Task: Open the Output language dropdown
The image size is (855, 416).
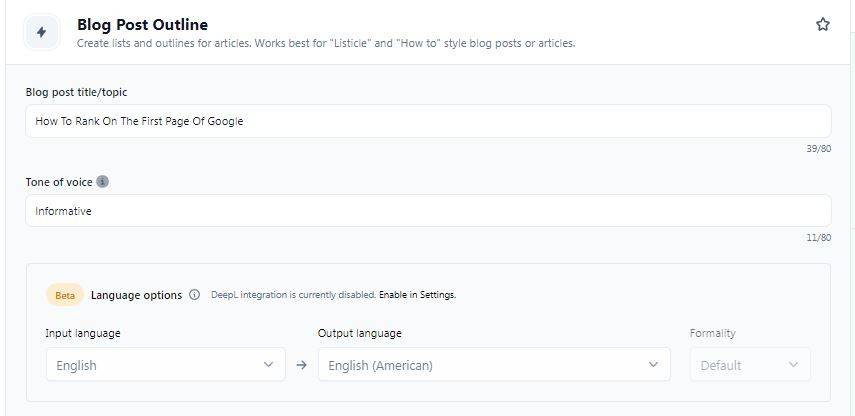Action: (494, 365)
